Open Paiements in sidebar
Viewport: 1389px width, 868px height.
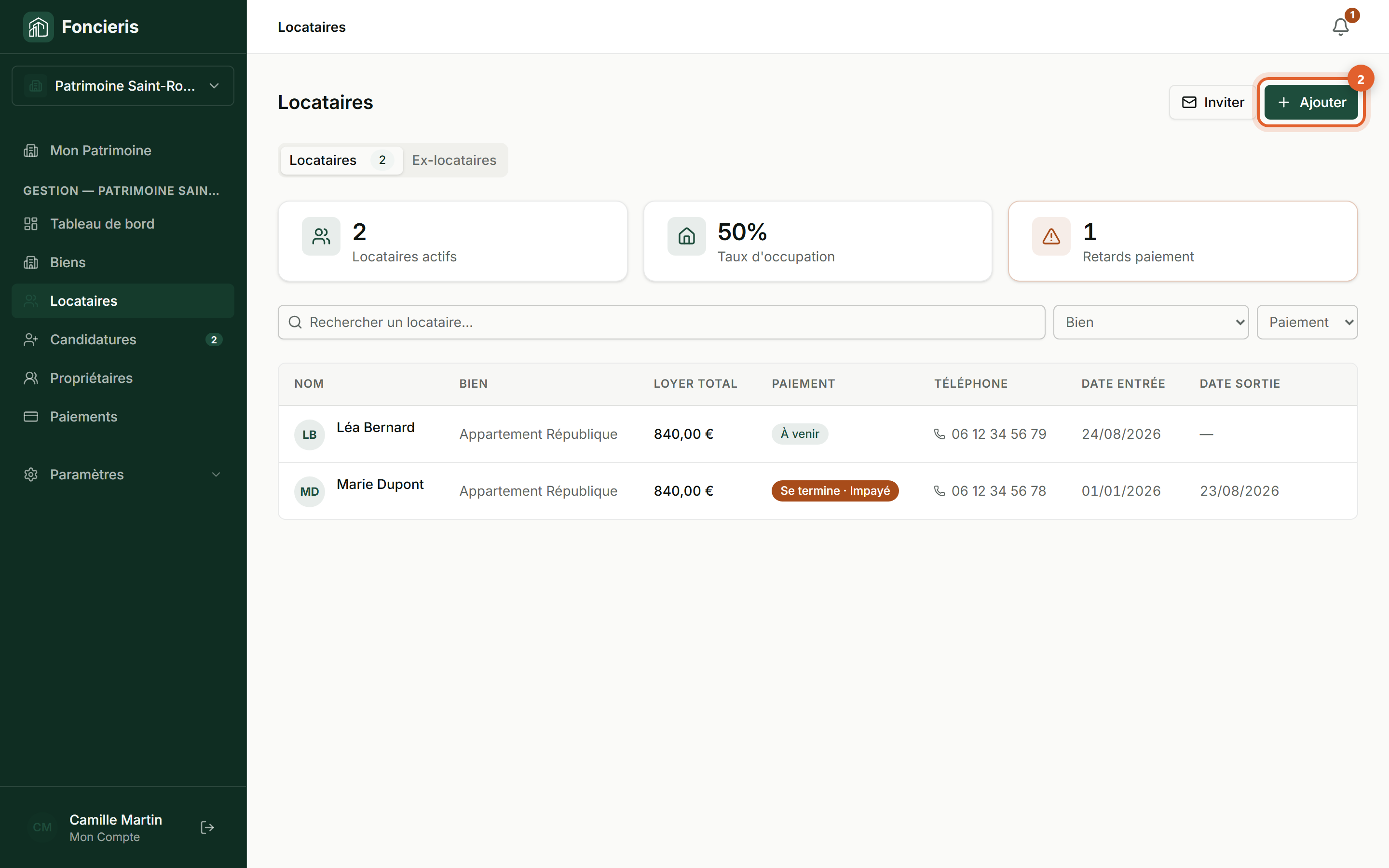click(123, 417)
